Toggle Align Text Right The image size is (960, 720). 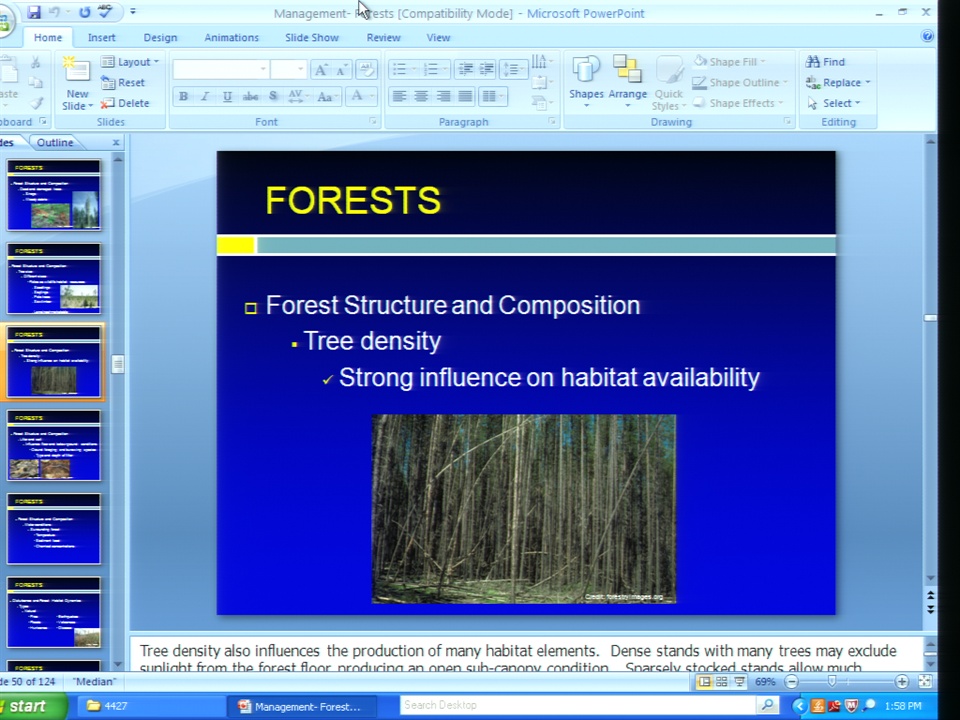pyautogui.click(x=443, y=96)
